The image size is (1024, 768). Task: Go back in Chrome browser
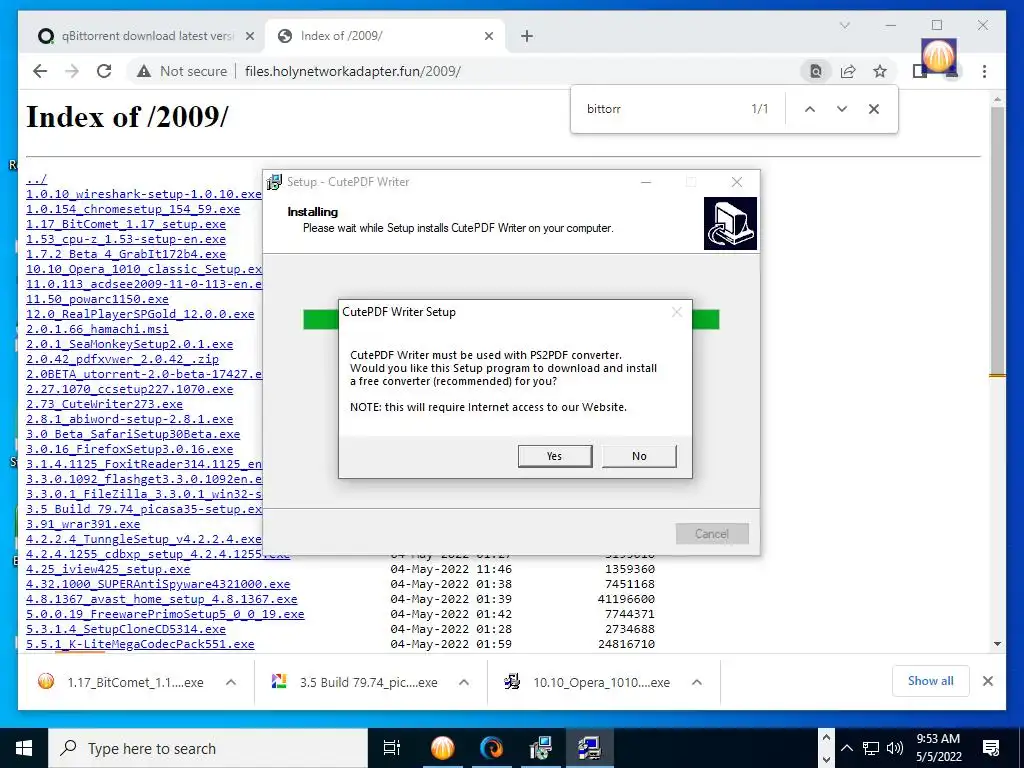[x=40, y=71]
